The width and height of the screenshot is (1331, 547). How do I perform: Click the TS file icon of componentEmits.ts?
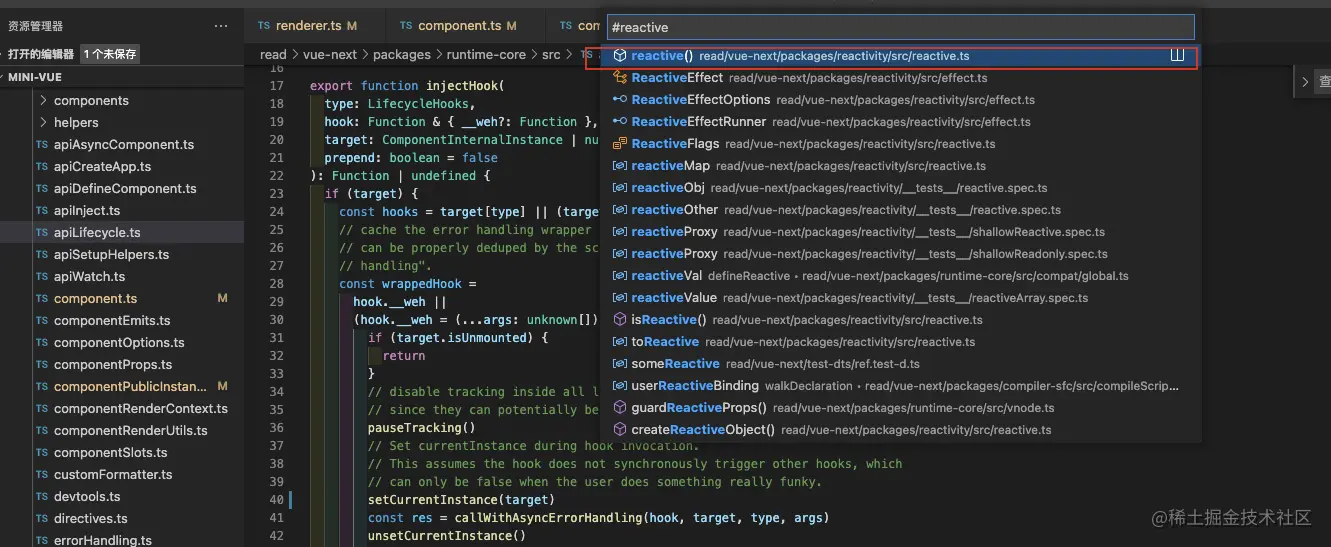42,321
